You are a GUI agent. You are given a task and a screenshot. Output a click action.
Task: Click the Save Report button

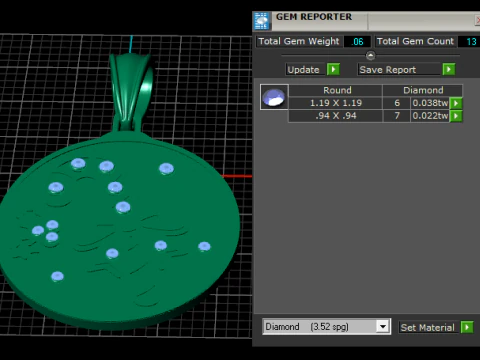tap(399, 70)
